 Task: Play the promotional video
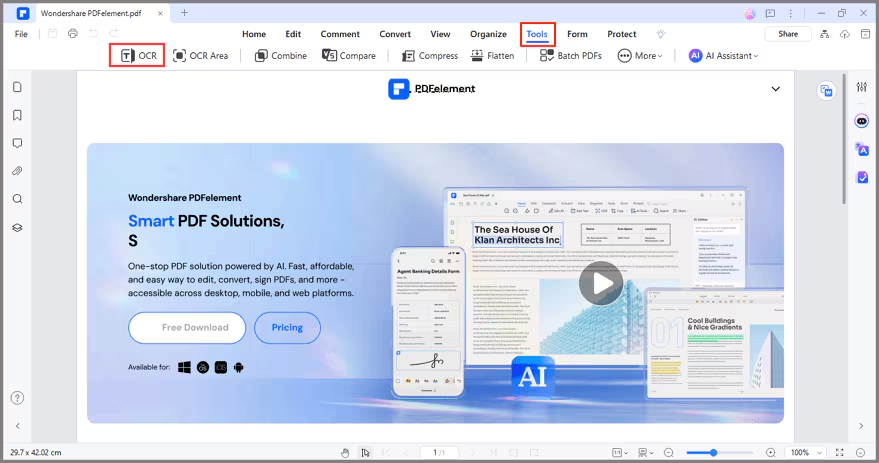point(600,283)
